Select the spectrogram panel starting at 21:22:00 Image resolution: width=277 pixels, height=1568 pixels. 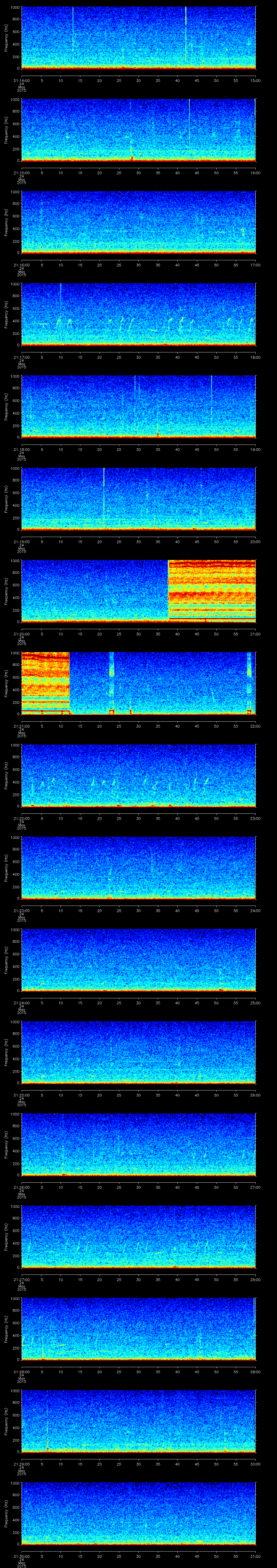[138, 775]
